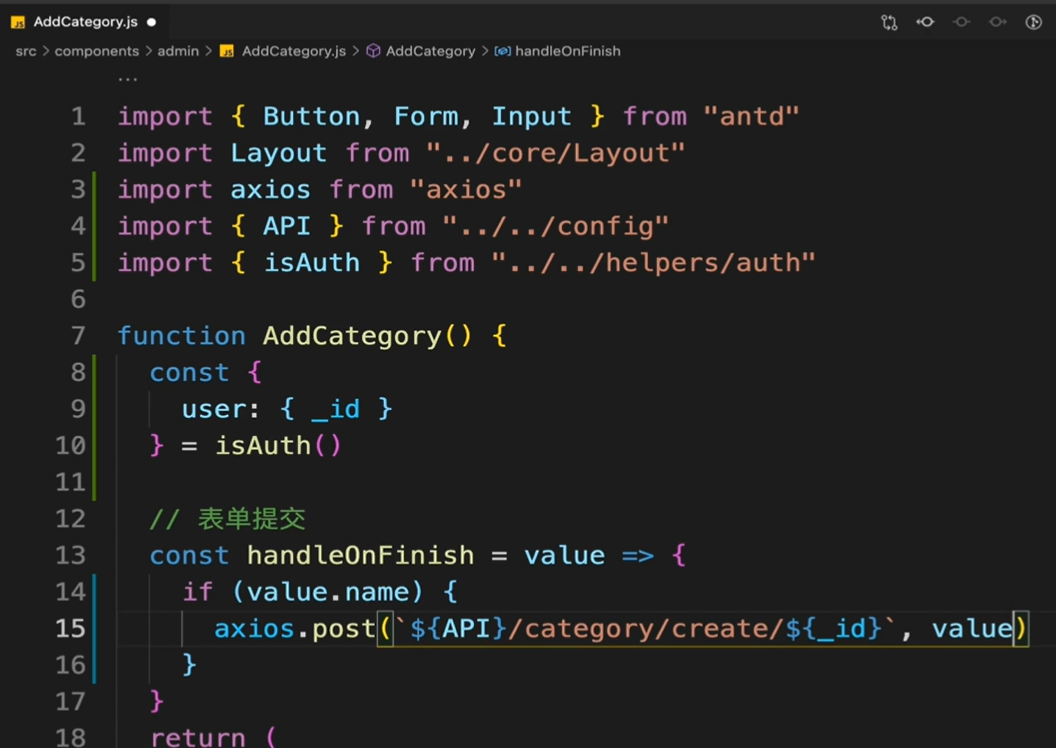Click the unsaved dot on AddCategory.js tab
The height and width of the screenshot is (748, 1056).
[152, 22]
